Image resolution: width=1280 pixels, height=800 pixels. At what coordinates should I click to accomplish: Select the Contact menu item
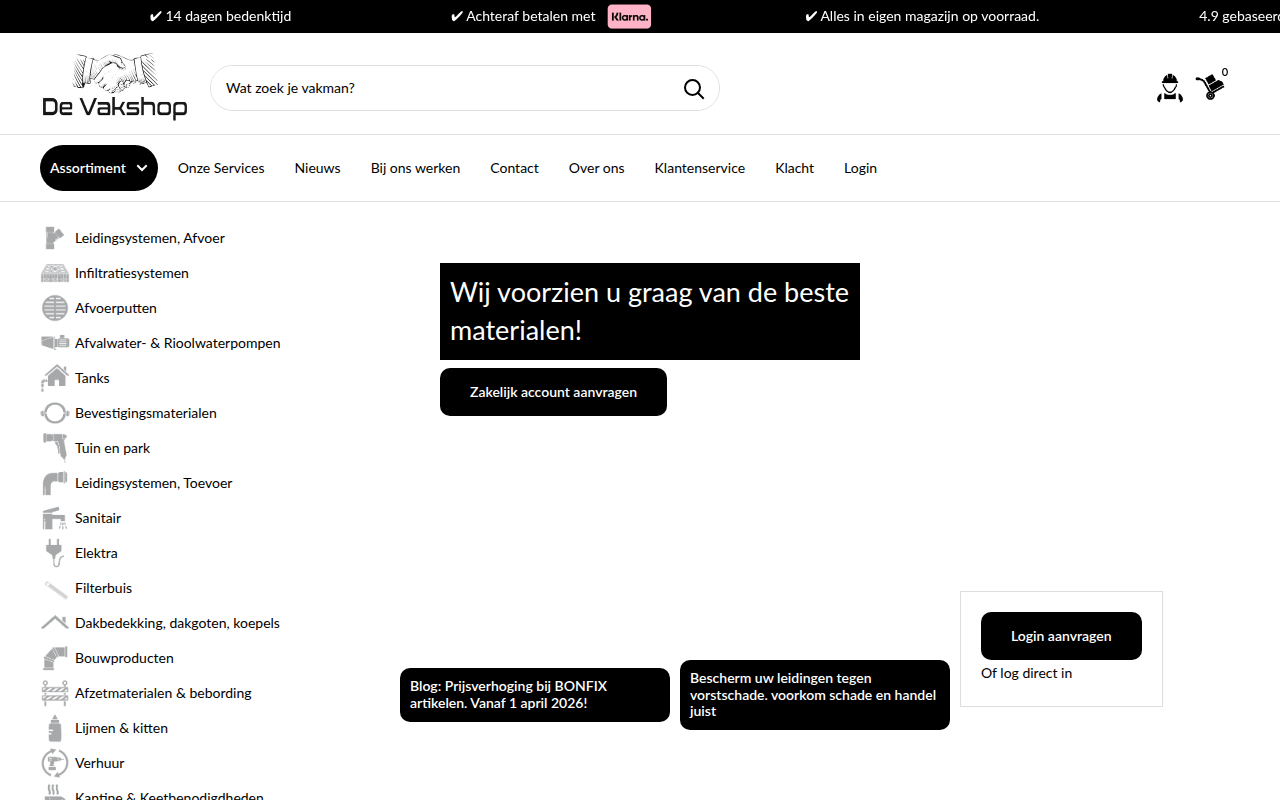514,168
